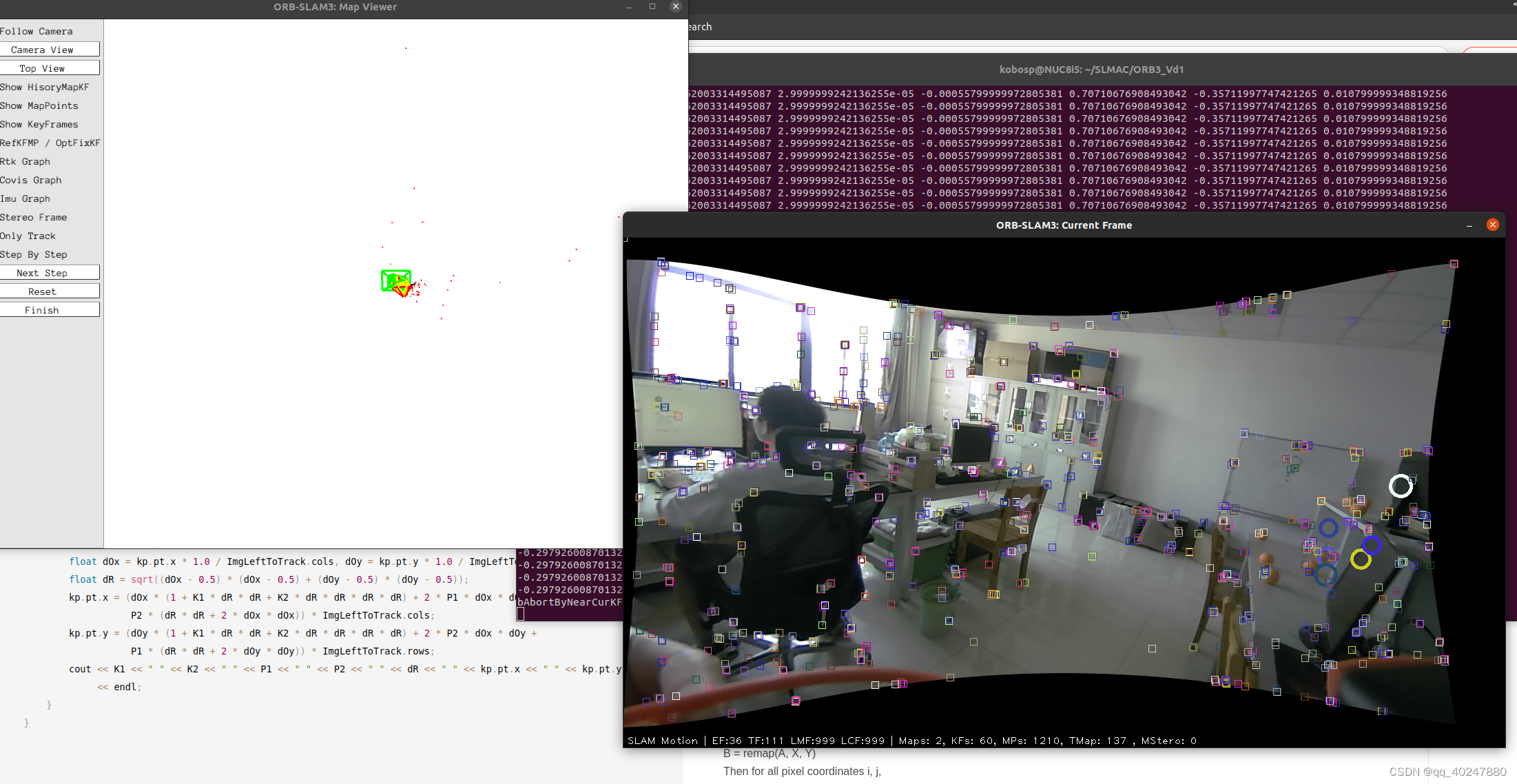1517x784 pixels.
Task: Toggle Show MapPoints visibility
Action: 39,105
